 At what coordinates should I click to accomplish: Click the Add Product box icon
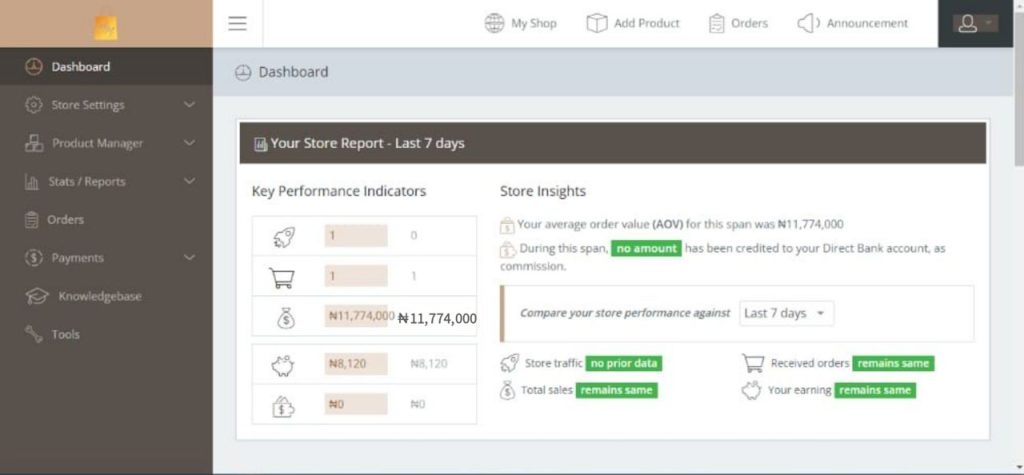(x=597, y=23)
